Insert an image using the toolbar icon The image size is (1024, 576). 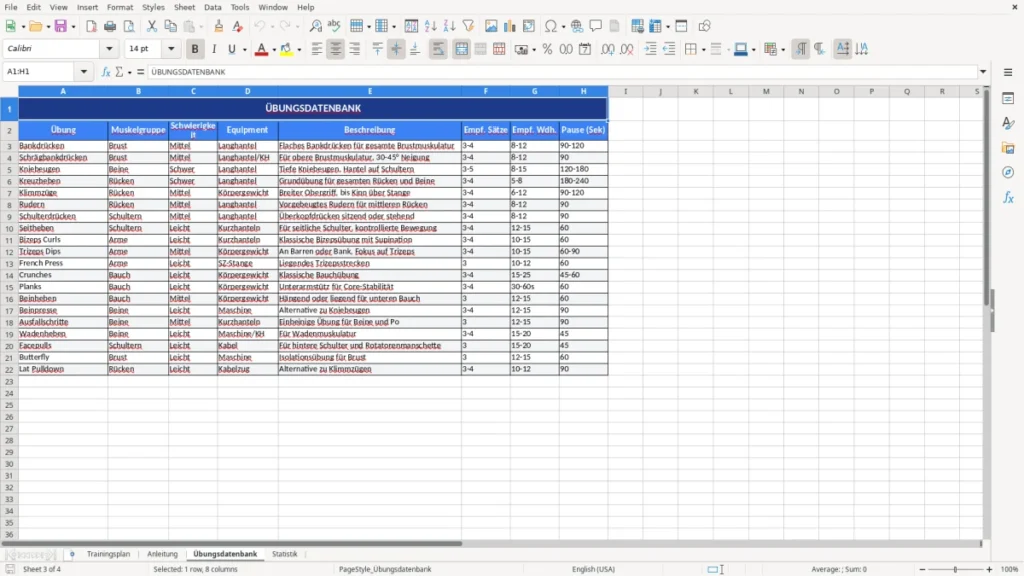[x=491, y=26]
